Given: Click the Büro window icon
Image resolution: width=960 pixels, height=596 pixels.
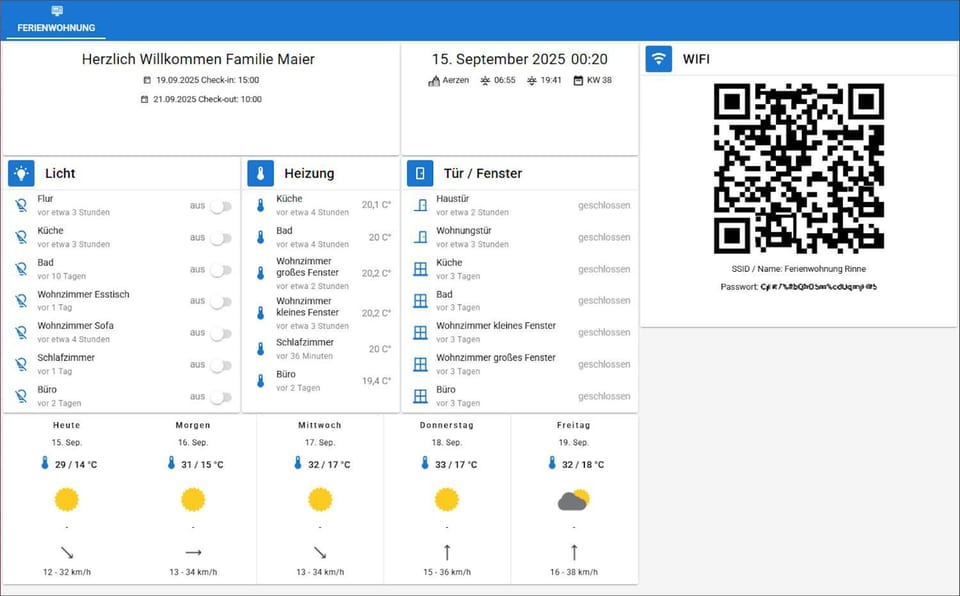Looking at the screenshot, I should tap(421, 396).
